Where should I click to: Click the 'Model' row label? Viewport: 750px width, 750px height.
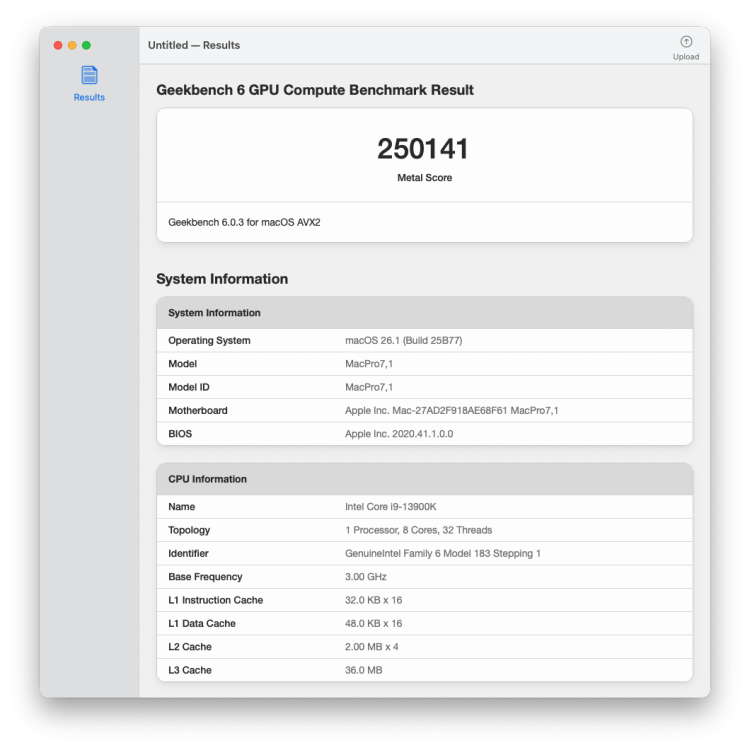pos(182,364)
